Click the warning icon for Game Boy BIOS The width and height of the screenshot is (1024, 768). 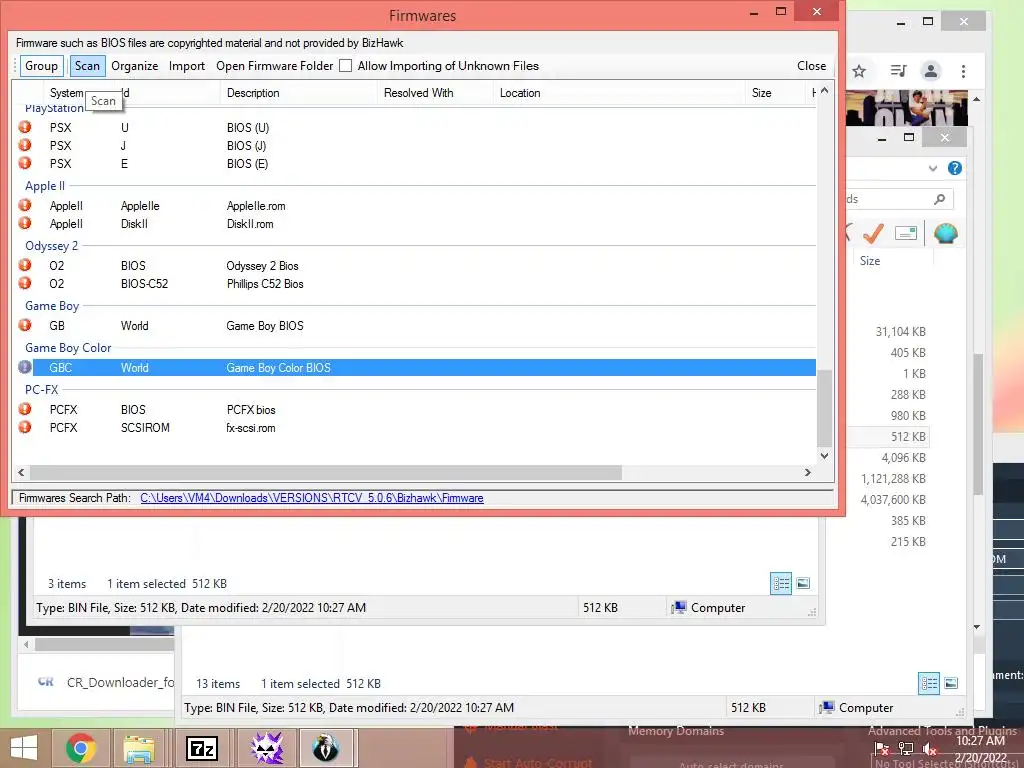(x=25, y=325)
